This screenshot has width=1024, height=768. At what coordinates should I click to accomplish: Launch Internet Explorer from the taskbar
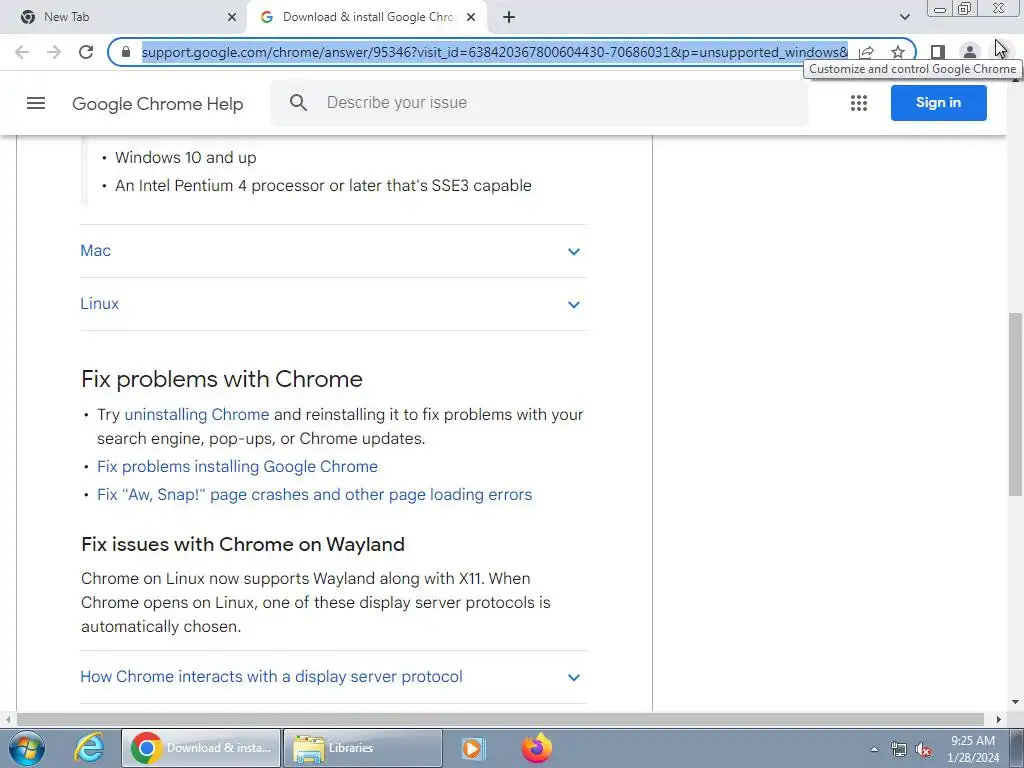click(89, 748)
